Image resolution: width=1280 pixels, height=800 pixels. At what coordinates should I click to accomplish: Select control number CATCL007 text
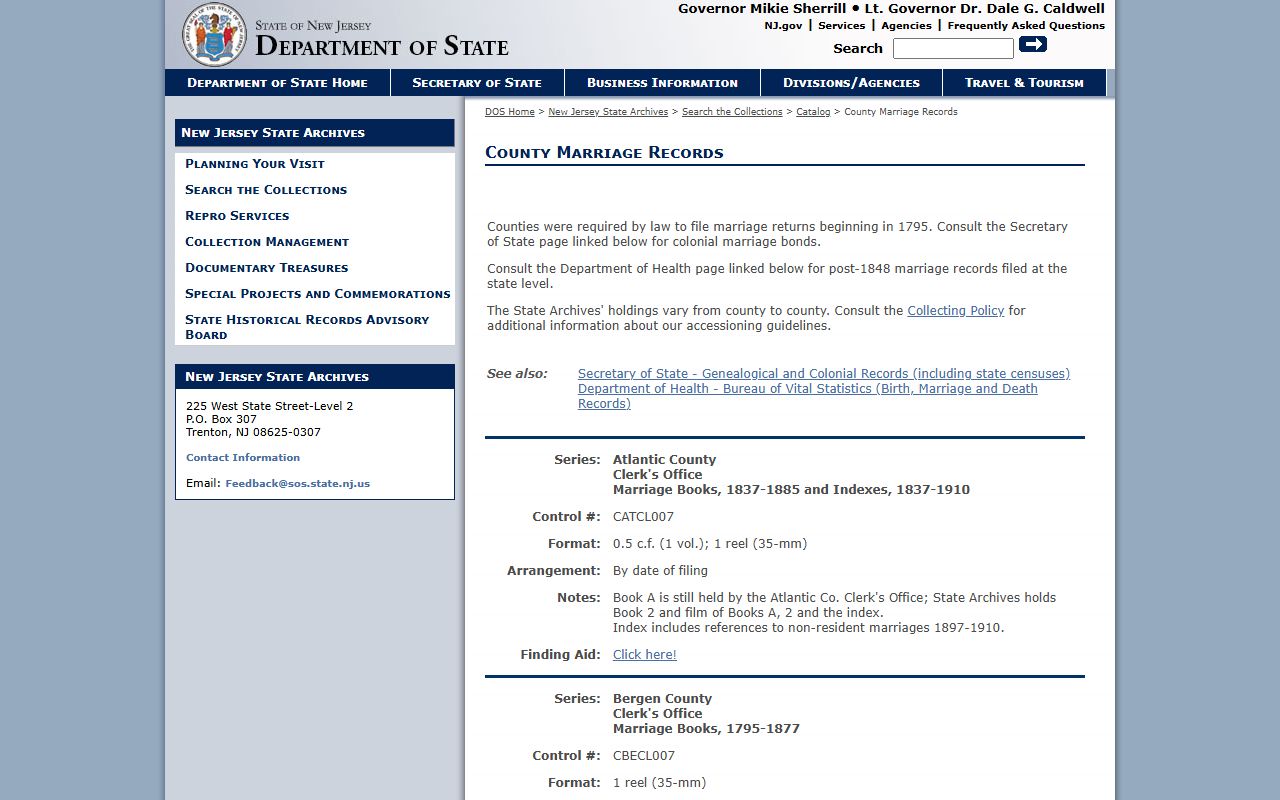coord(643,517)
